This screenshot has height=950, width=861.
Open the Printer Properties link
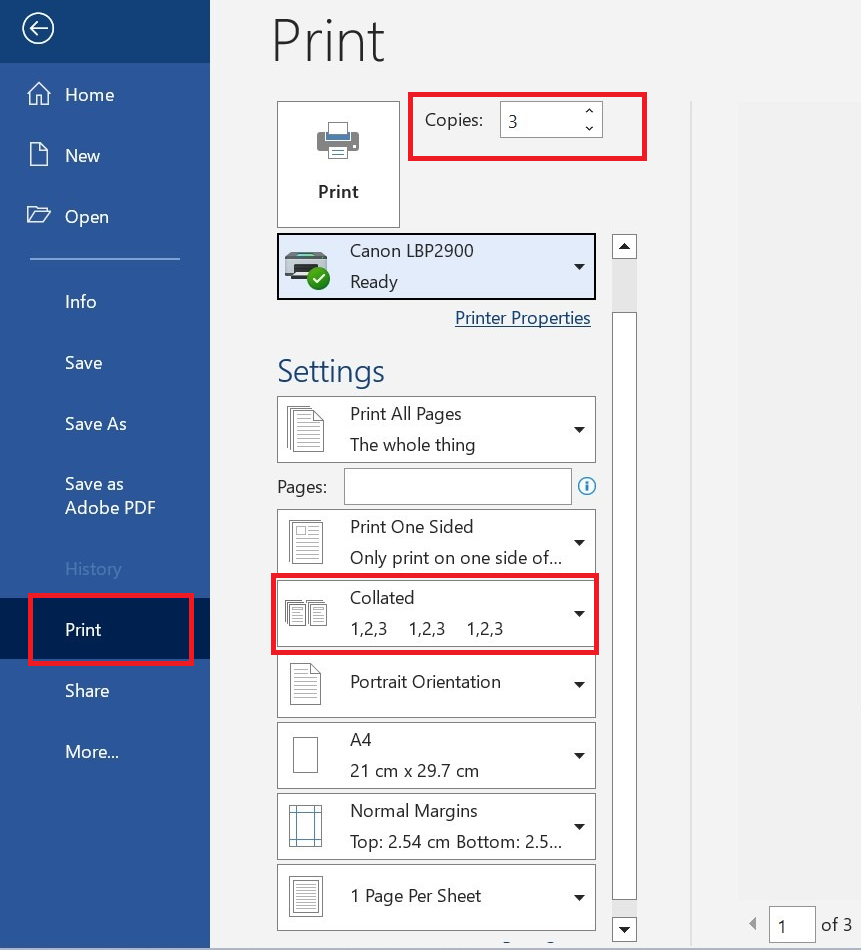click(522, 318)
